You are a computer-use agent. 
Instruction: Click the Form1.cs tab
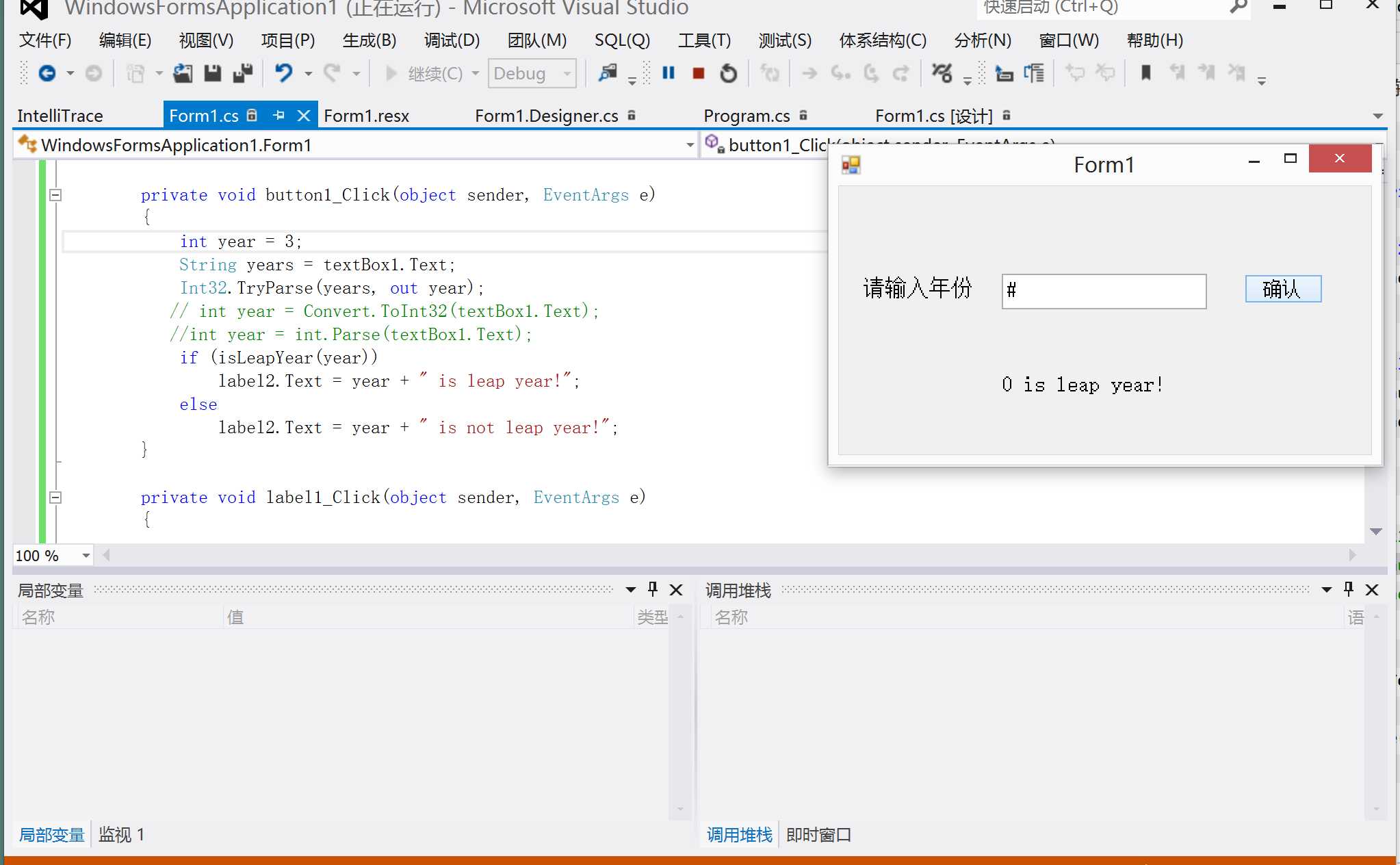[x=205, y=115]
